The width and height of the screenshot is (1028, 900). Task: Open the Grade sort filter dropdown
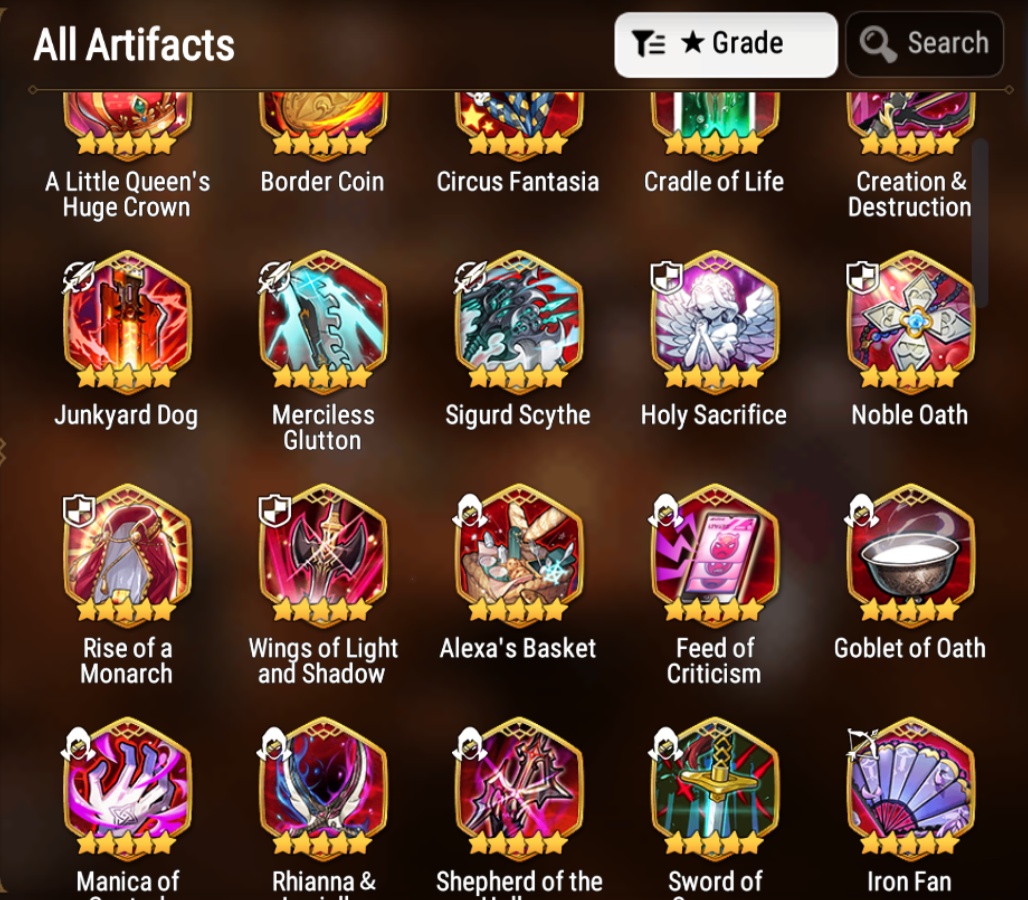click(x=726, y=45)
